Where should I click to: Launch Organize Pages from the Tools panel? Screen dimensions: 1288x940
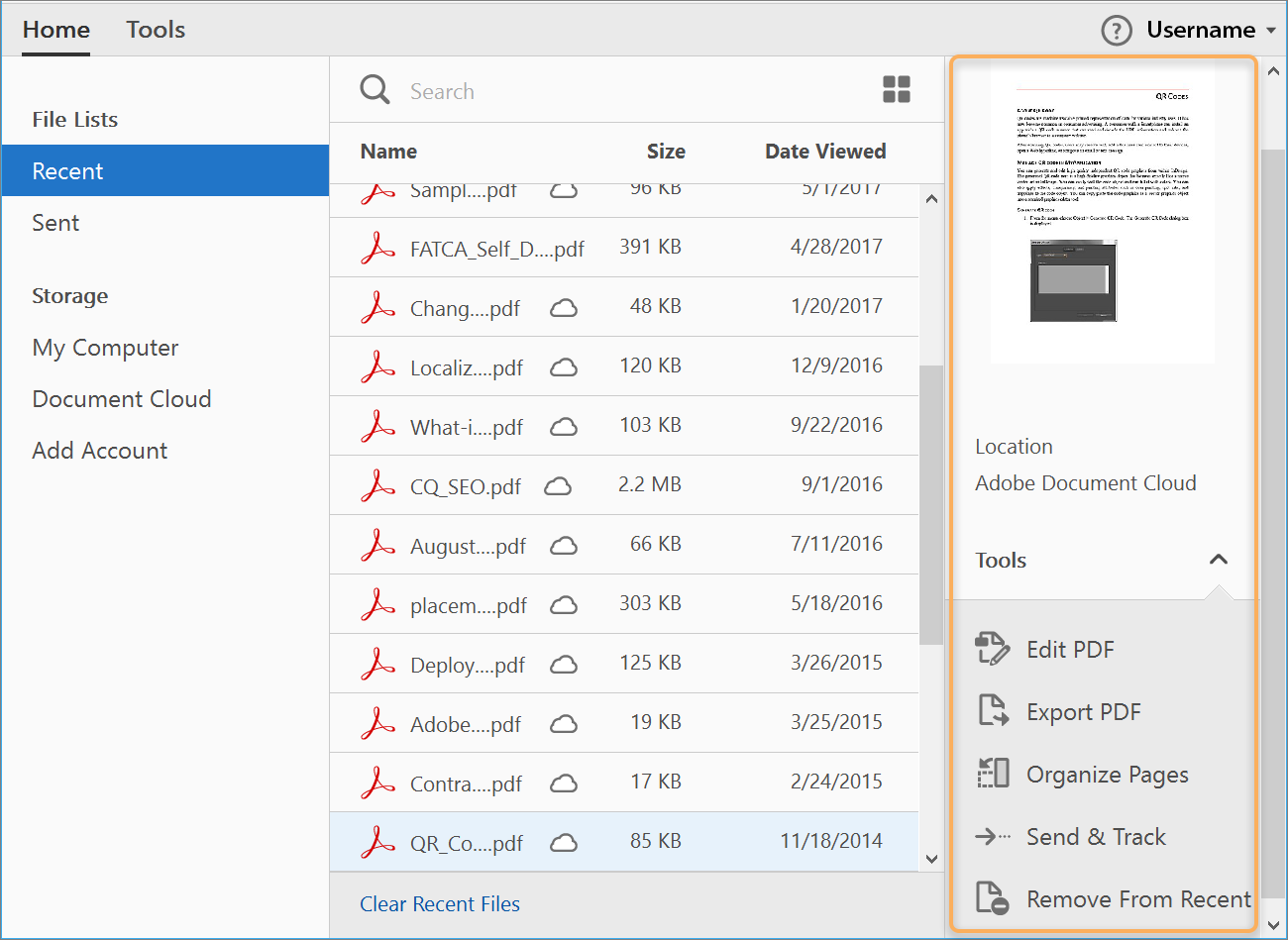point(1107,774)
